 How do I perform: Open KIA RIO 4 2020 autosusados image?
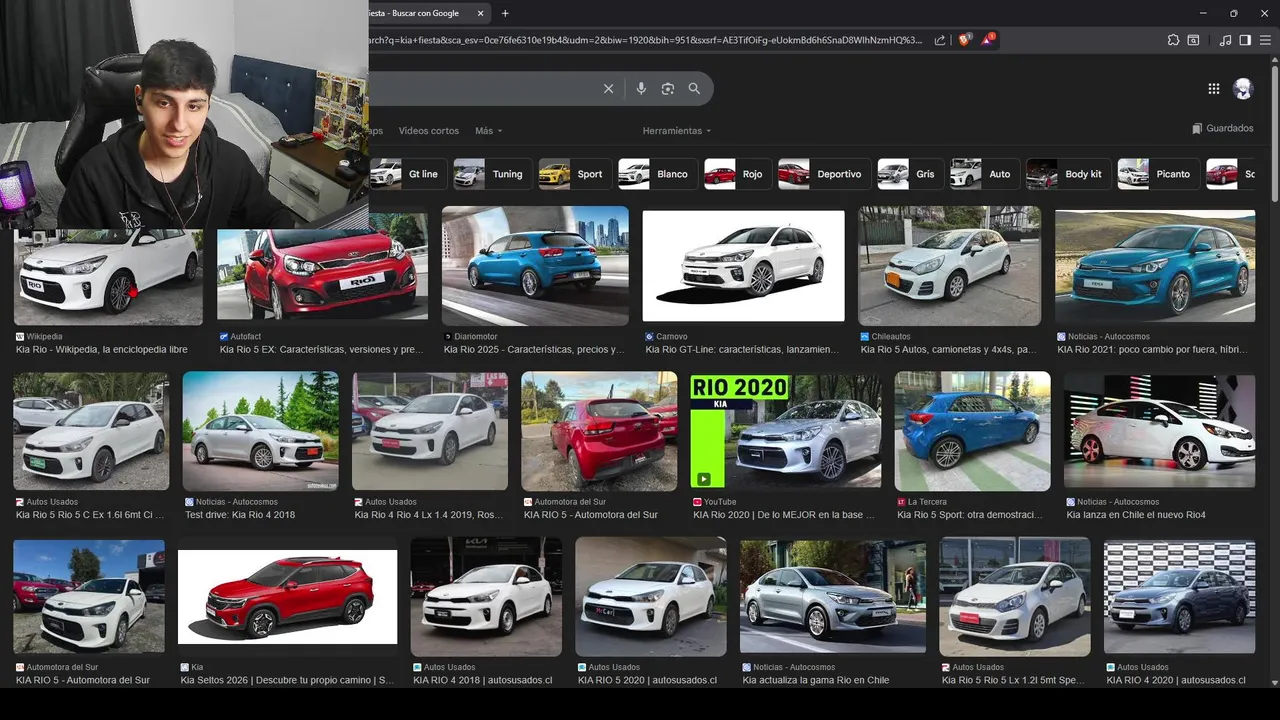(1179, 597)
